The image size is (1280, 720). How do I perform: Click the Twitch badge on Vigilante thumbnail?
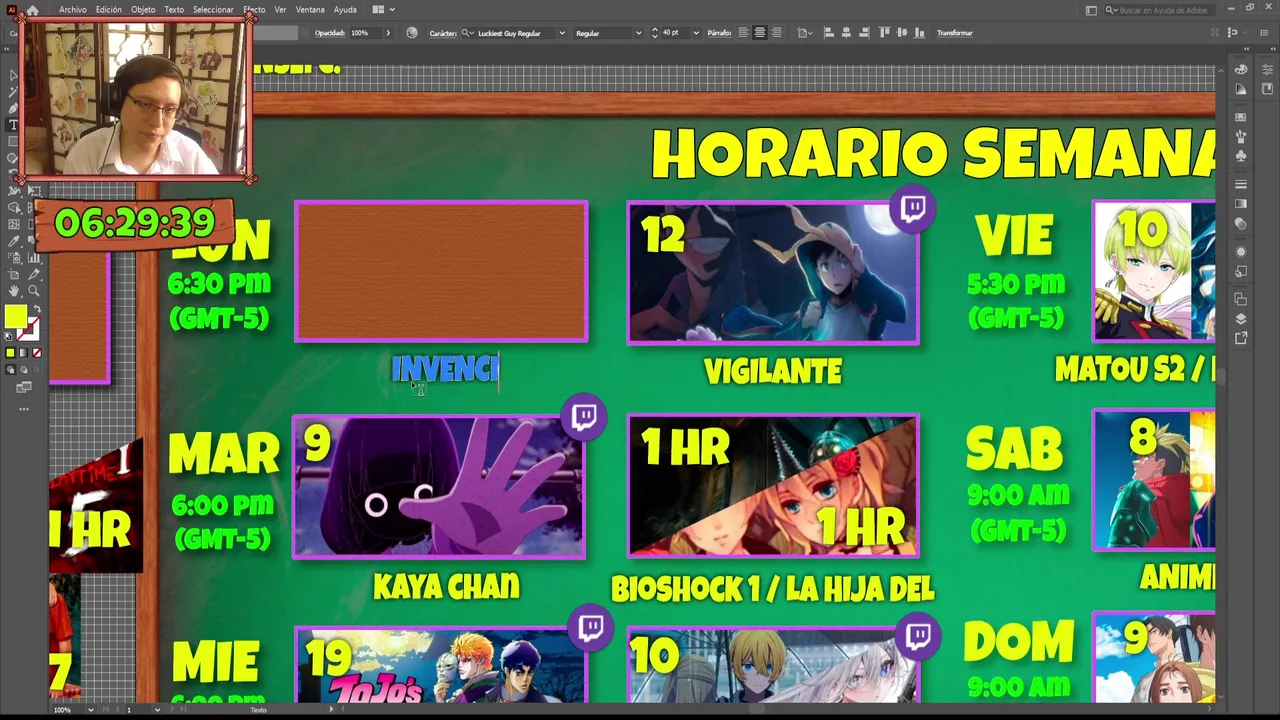[912, 209]
